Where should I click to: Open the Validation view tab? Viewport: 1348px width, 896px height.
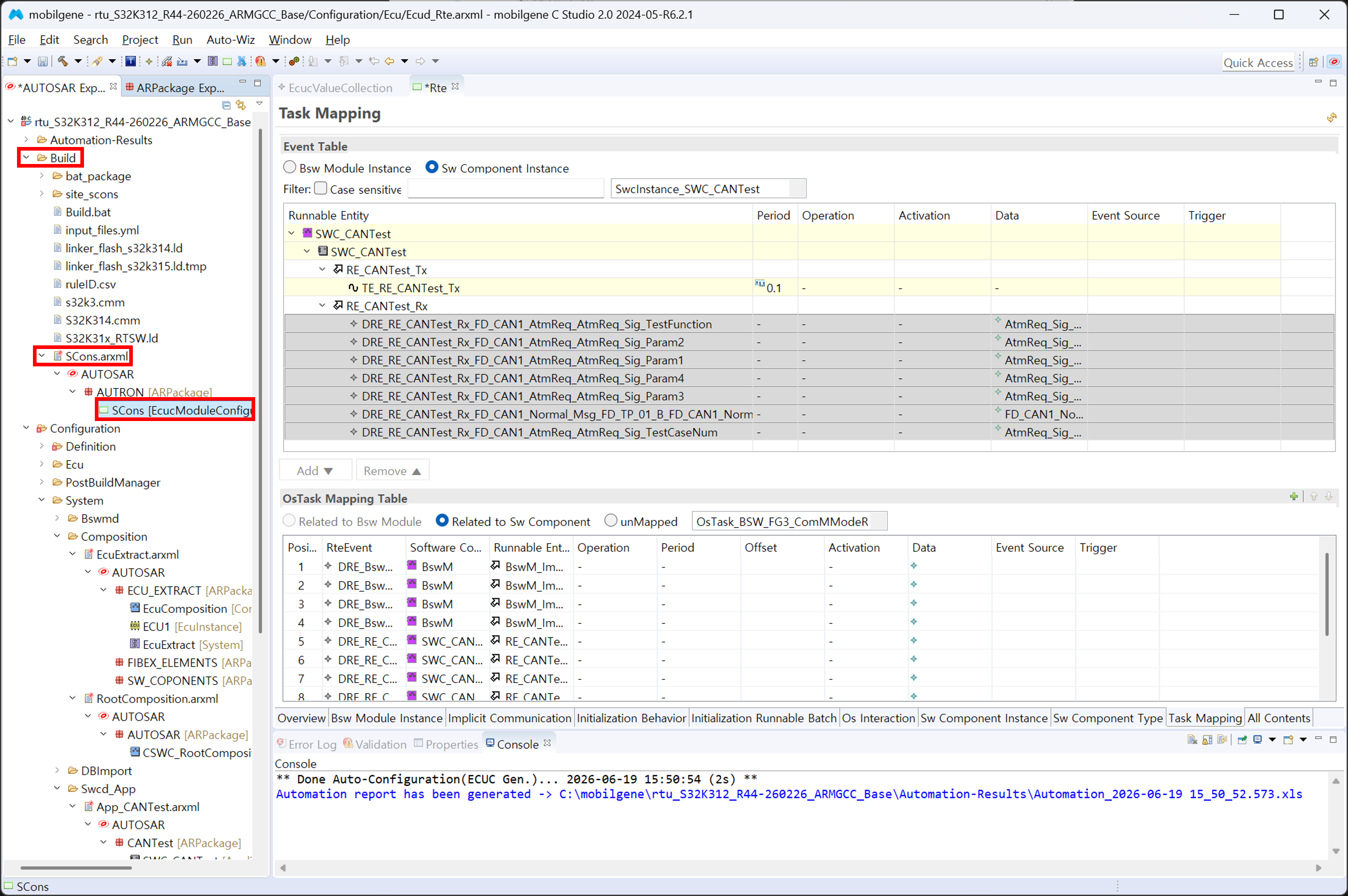tap(375, 745)
